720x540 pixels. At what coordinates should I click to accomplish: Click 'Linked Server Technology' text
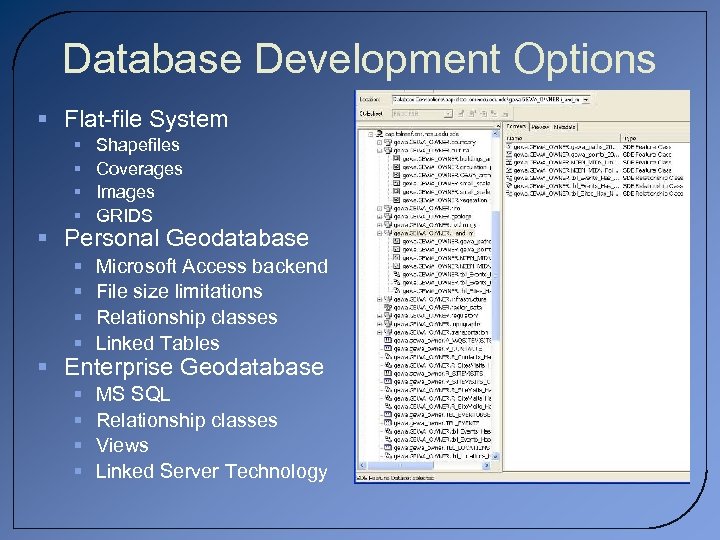click(212, 472)
